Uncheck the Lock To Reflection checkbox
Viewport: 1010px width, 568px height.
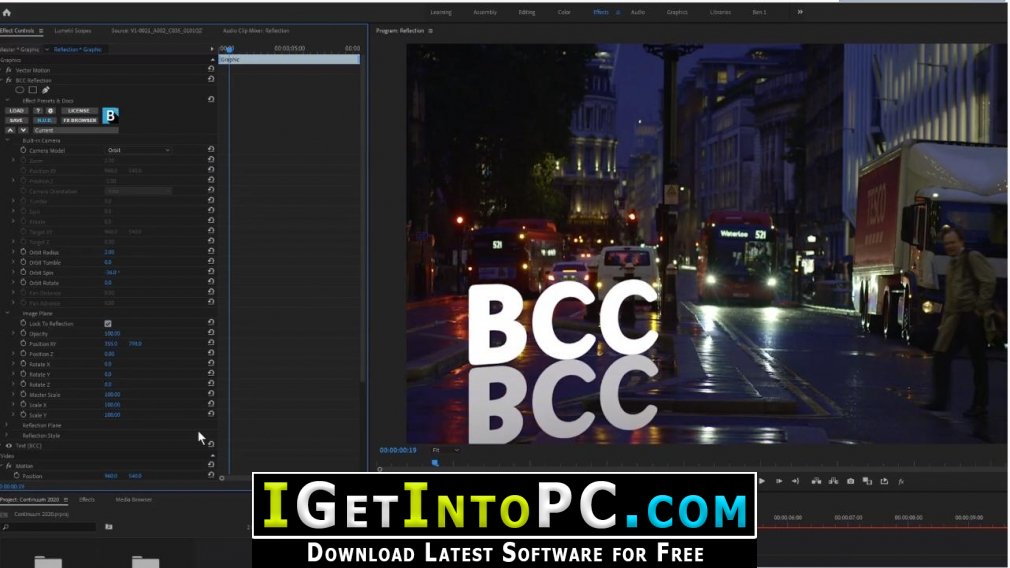(108, 323)
